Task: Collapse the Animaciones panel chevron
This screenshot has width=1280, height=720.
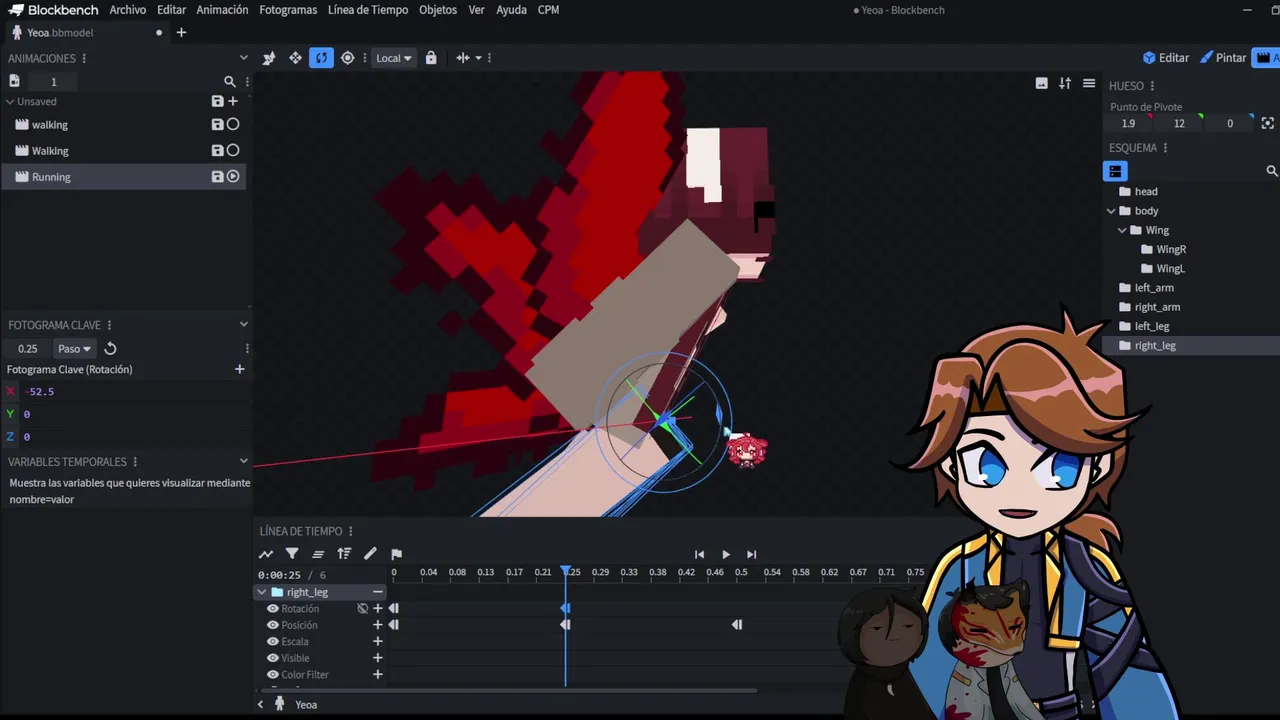Action: [x=243, y=58]
